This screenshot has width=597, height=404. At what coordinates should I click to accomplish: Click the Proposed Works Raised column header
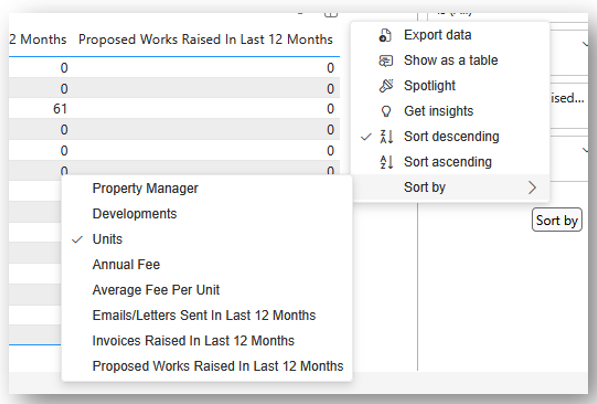point(206,39)
